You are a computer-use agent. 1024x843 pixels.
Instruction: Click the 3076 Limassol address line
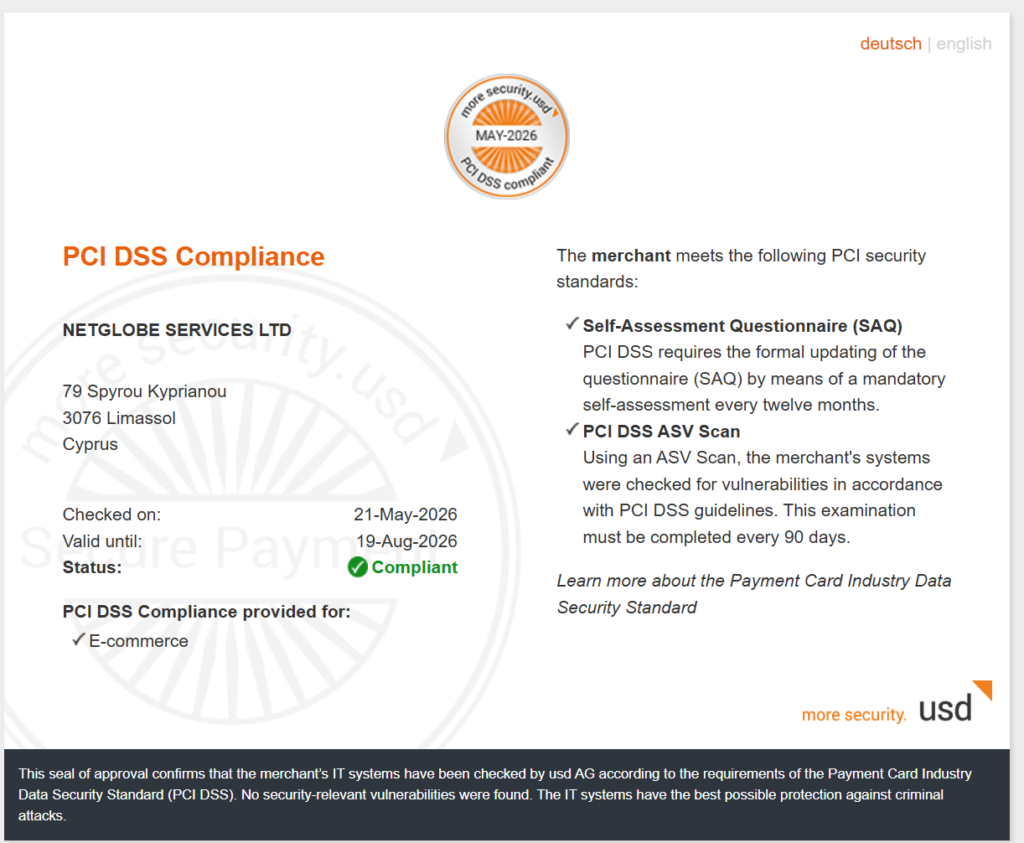[119, 418]
